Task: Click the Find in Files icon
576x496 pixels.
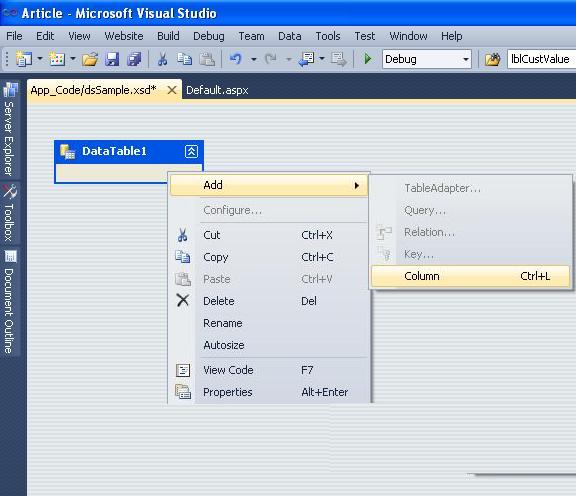Action: coord(493,59)
